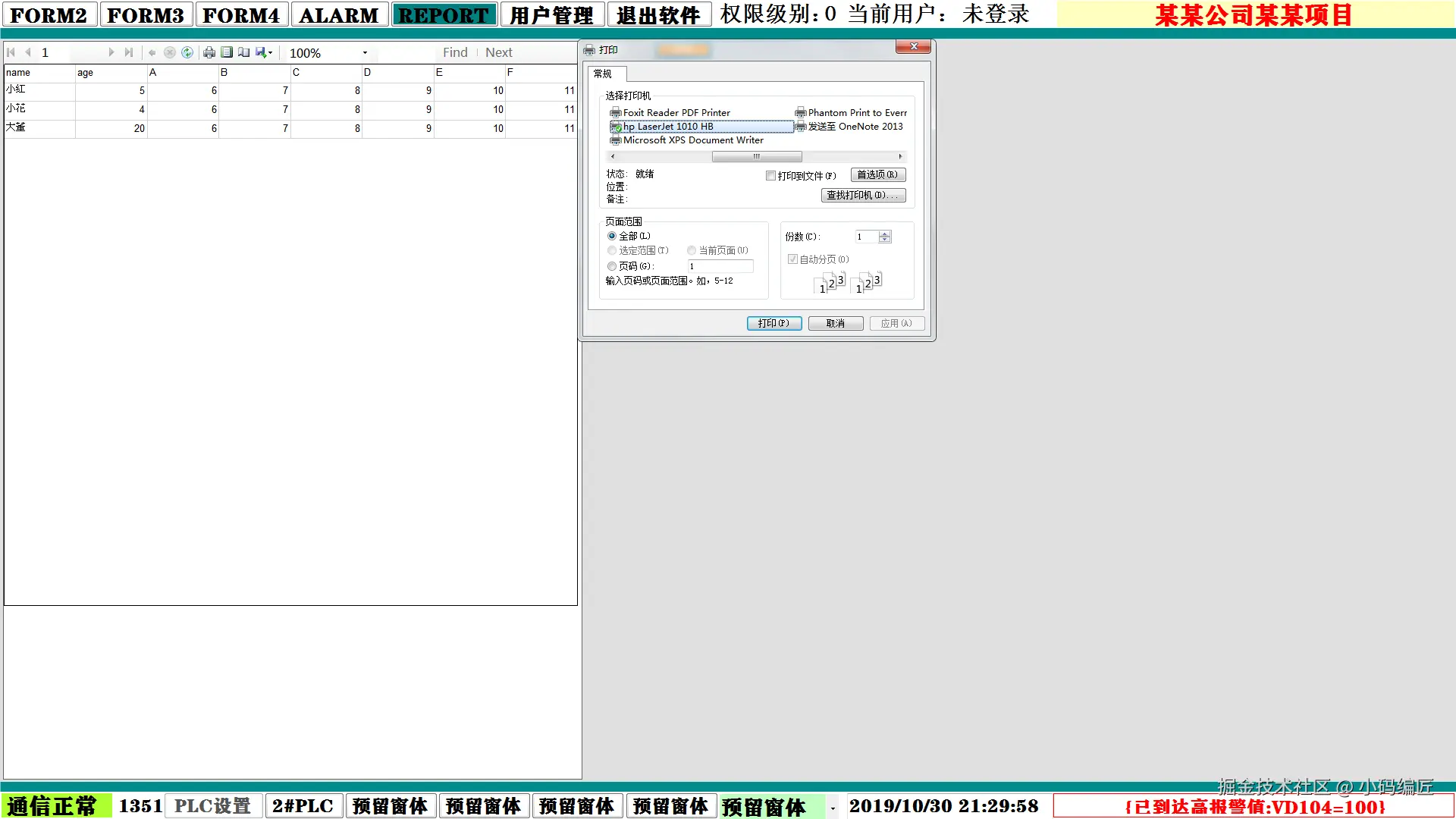Open the 用户管理 menu
Viewport: 1456px width, 819px height.
tap(551, 15)
